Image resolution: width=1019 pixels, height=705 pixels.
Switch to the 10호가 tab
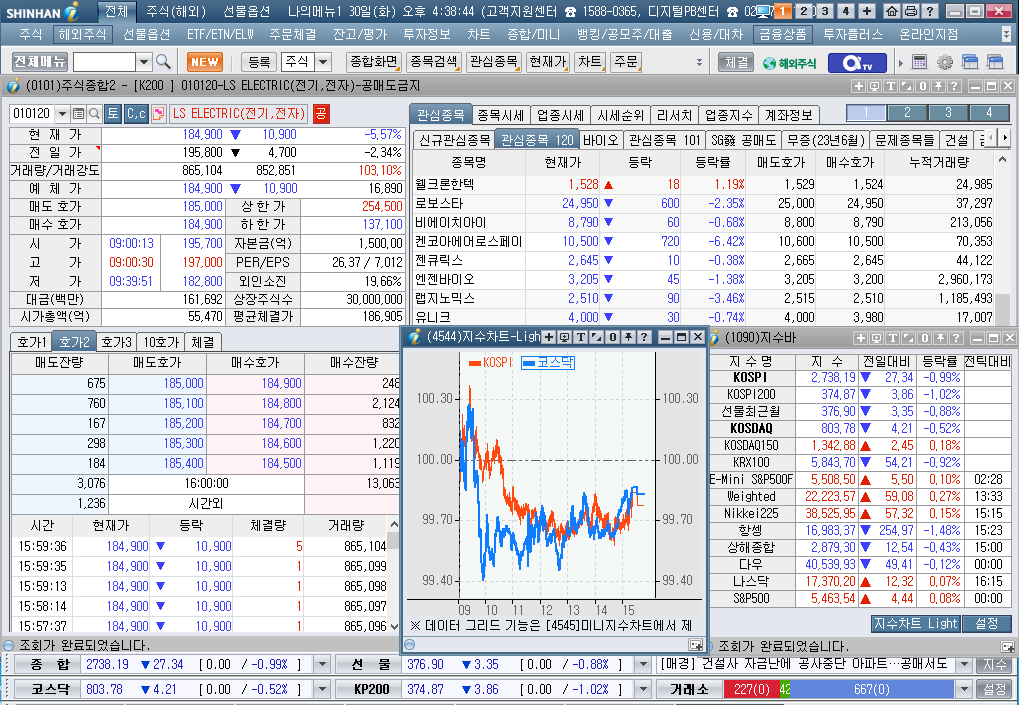coord(161,342)
